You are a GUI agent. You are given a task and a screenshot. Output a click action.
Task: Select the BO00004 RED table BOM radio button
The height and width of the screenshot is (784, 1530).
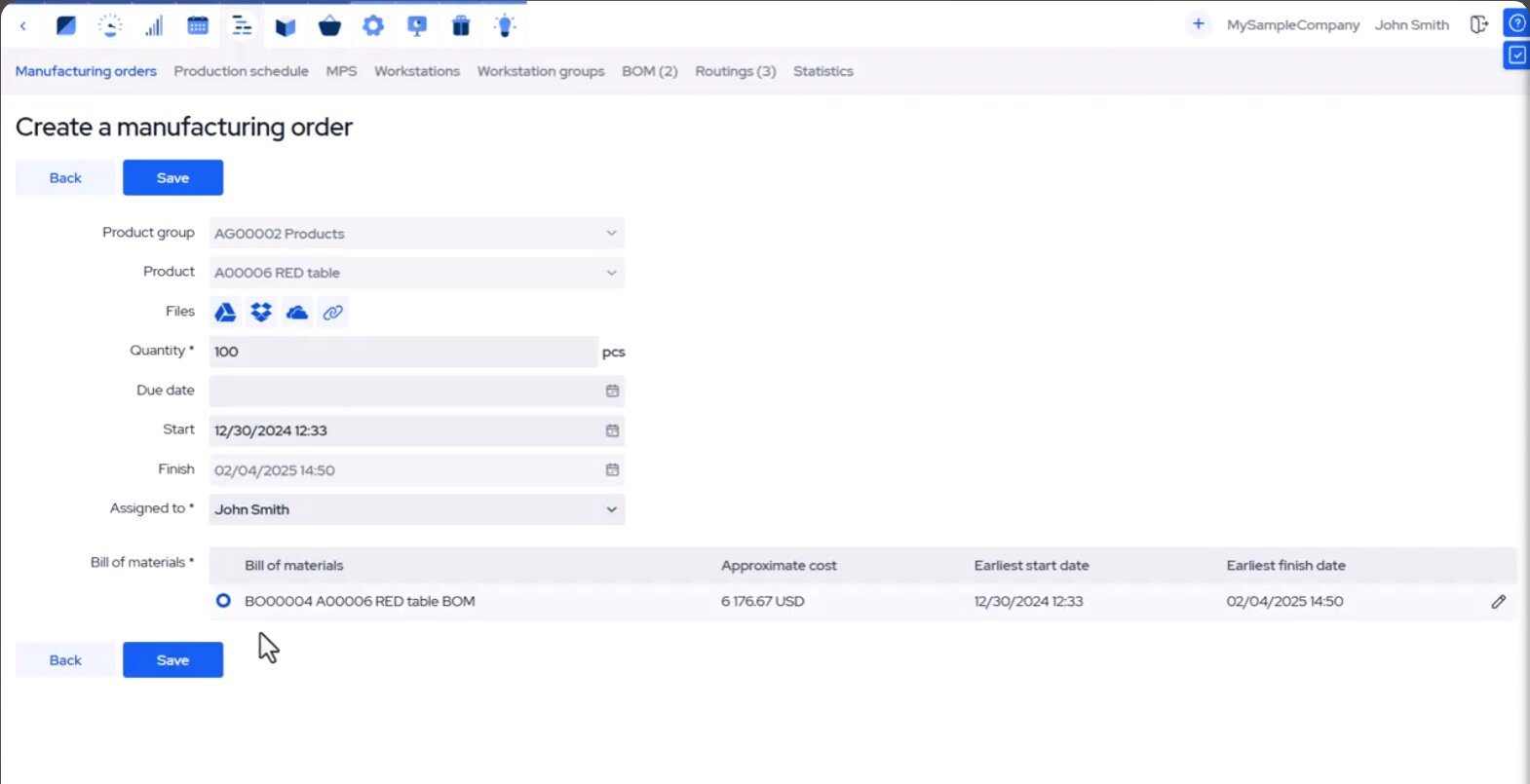click(223, 601)
